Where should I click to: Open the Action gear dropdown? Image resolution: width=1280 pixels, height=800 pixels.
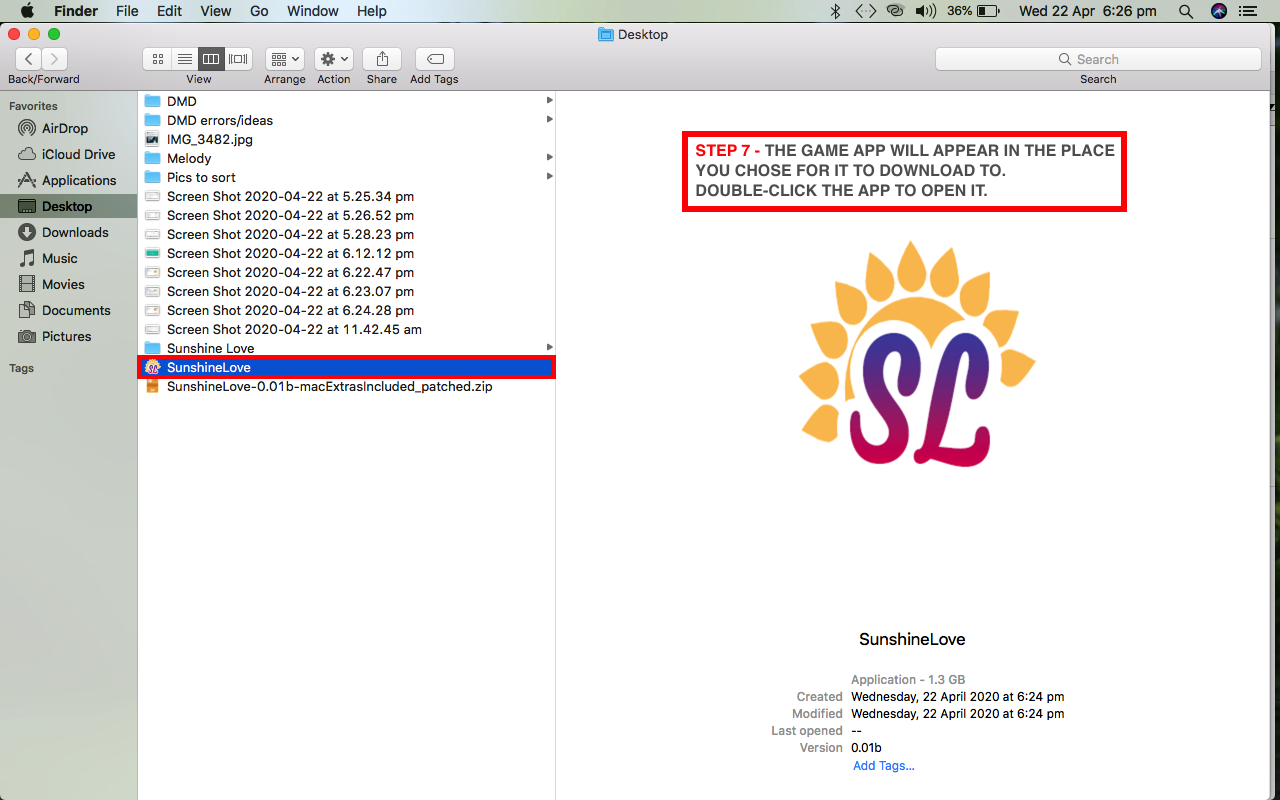[333, 59]
